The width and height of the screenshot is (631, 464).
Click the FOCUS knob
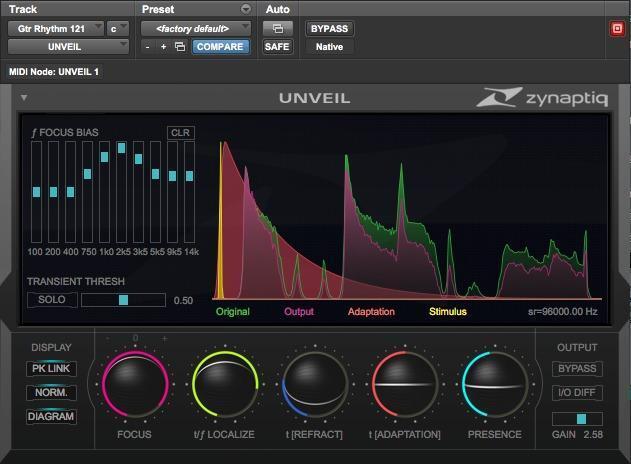(x=135, y=384)
